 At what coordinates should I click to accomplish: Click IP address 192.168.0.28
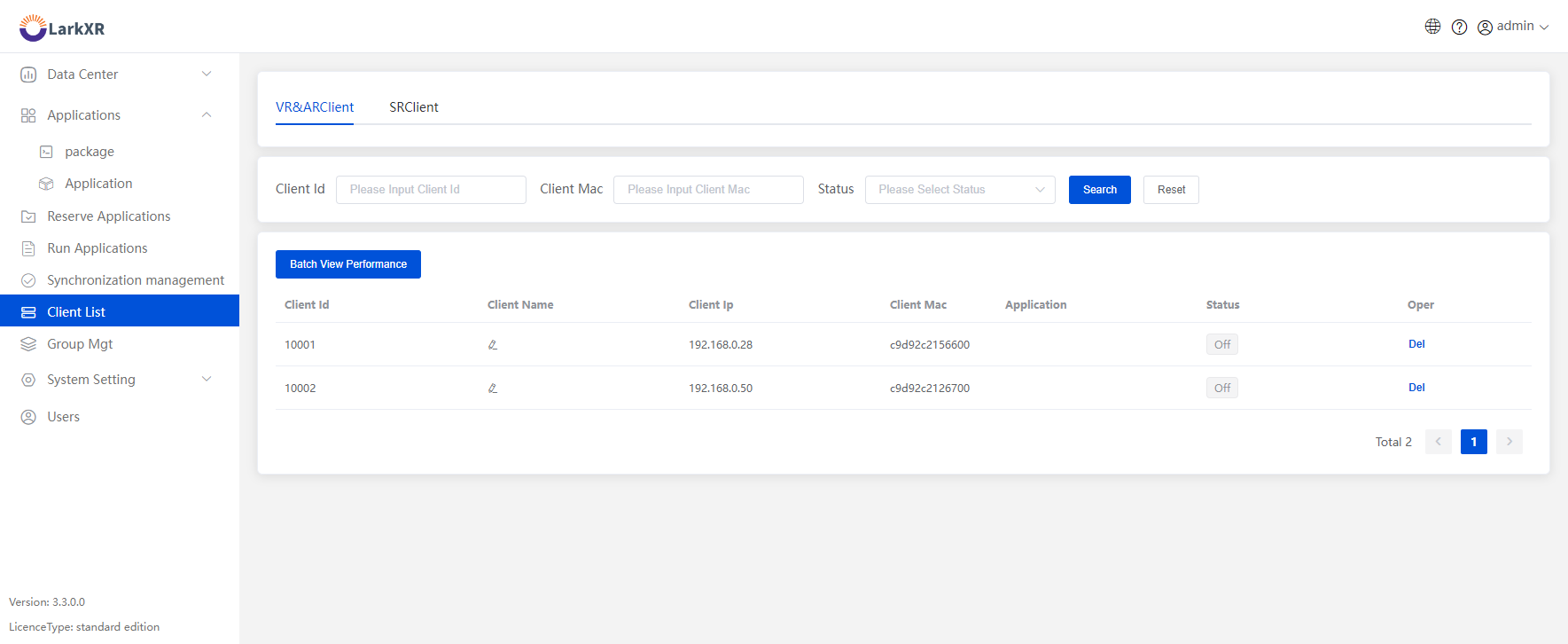click(x=721, y=345)
